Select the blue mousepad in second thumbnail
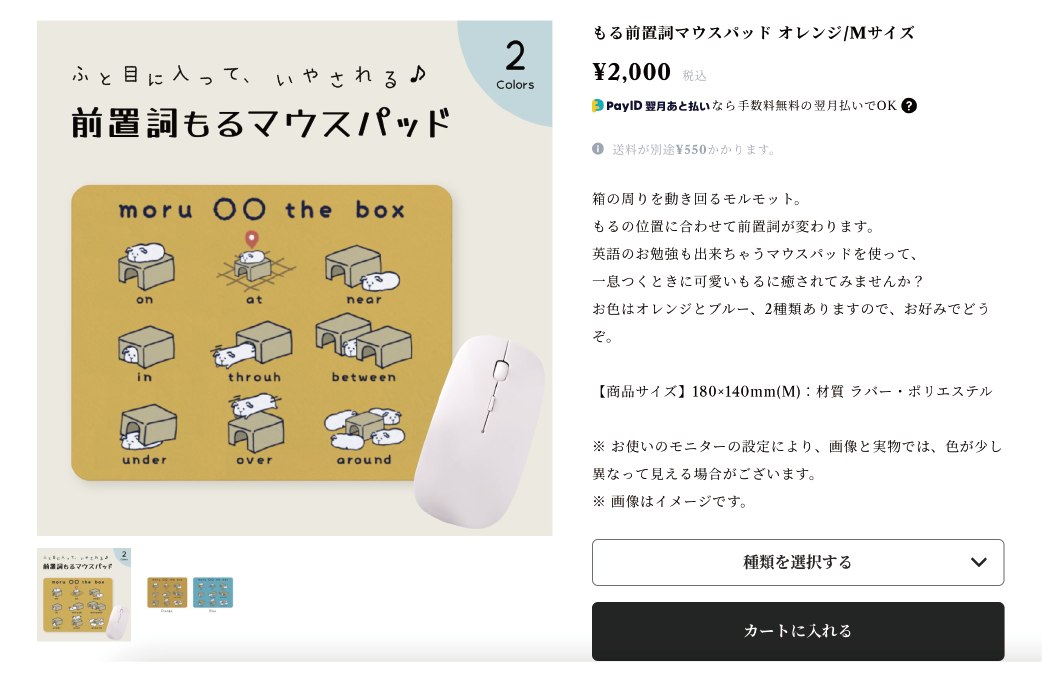Screen dimensions: 1042x674 click(x=213, y=592)
